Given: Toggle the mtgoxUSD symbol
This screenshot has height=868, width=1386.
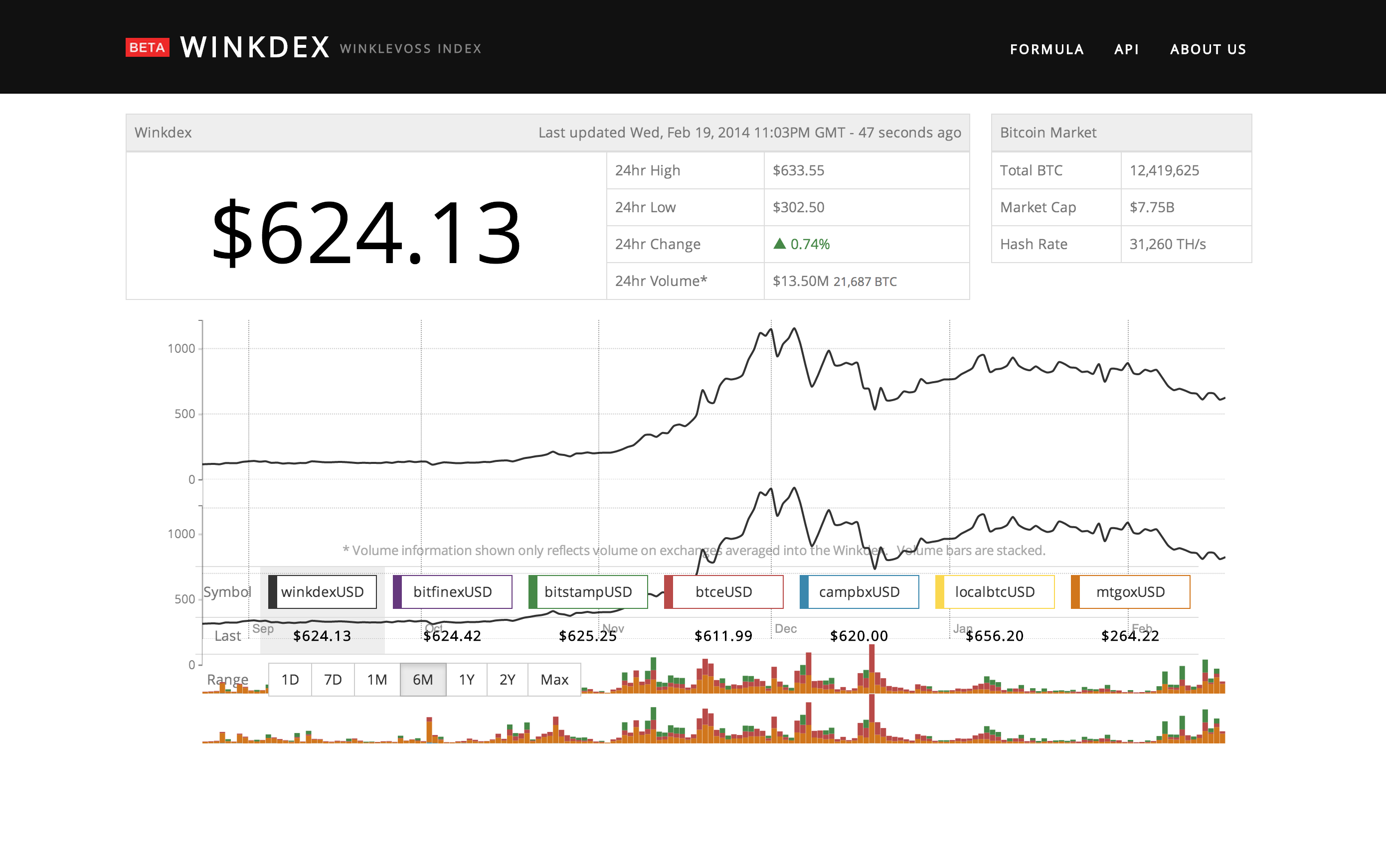Looking at the screenshot, I should pos(1130,592).
